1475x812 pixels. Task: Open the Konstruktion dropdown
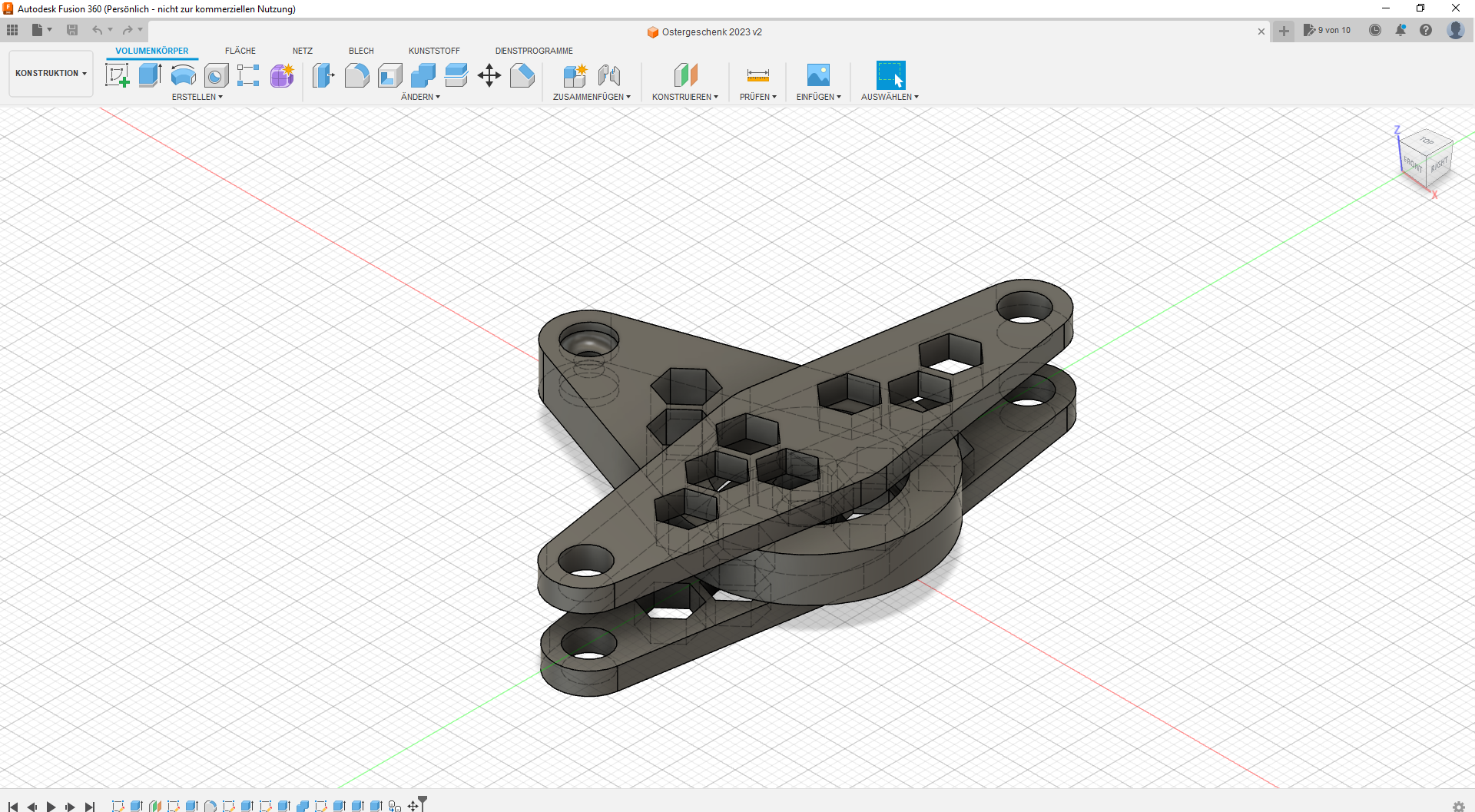(x=50, y=73)
